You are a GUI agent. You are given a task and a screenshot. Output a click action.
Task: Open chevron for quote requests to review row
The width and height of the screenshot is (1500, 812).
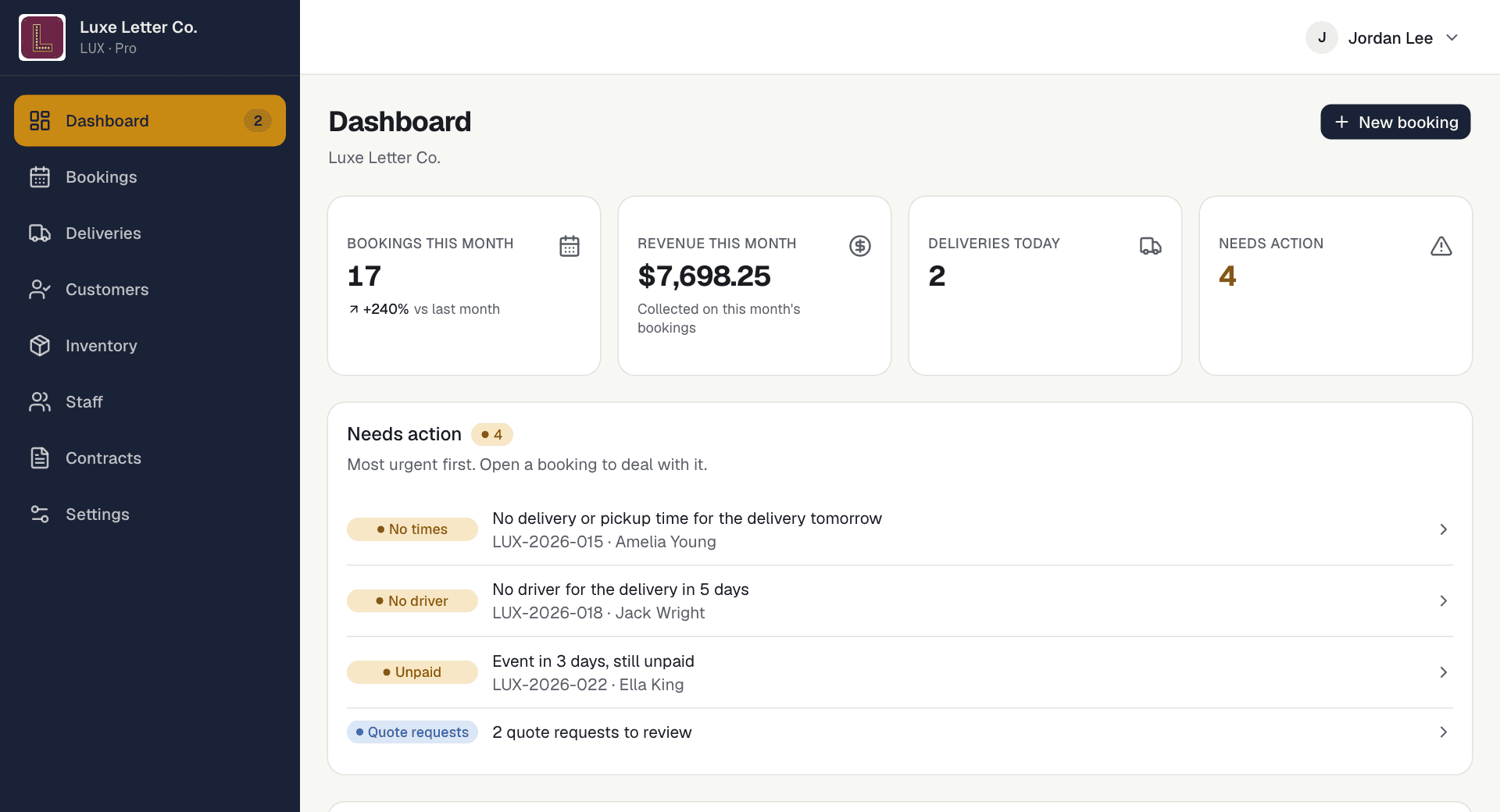(x=1443, y=732)
